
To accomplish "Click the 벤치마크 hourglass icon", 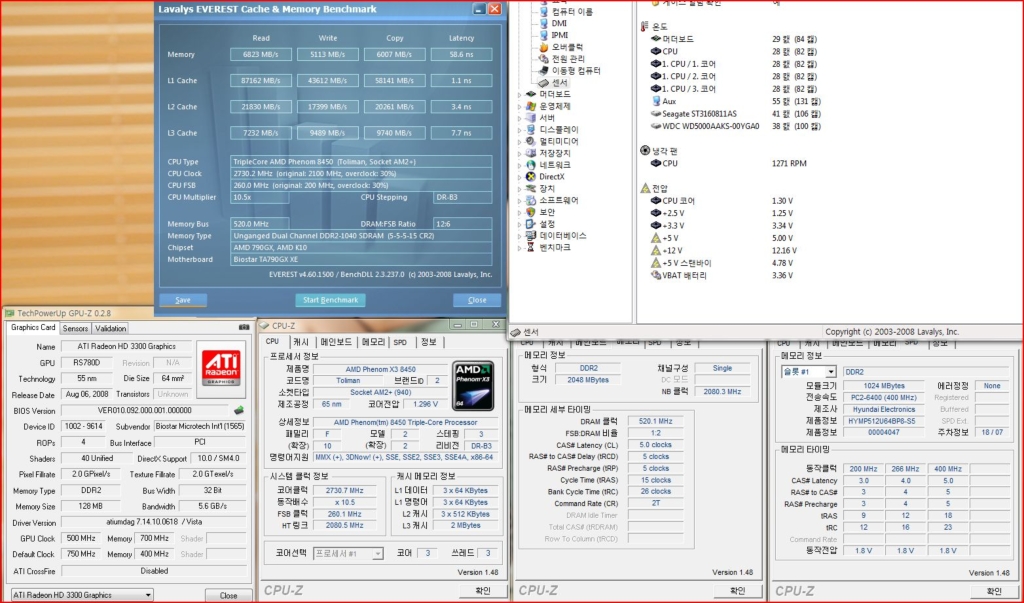I will (x=531, y=247).
